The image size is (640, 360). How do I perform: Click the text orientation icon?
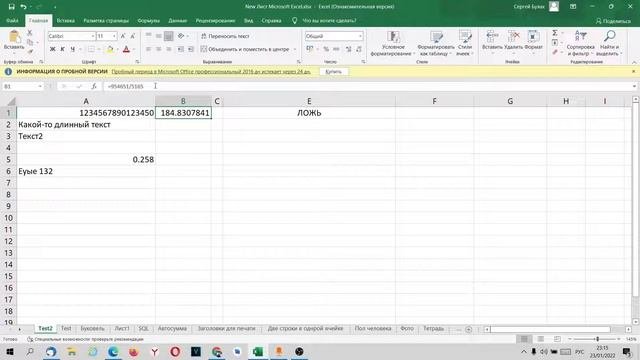(181, 36)
